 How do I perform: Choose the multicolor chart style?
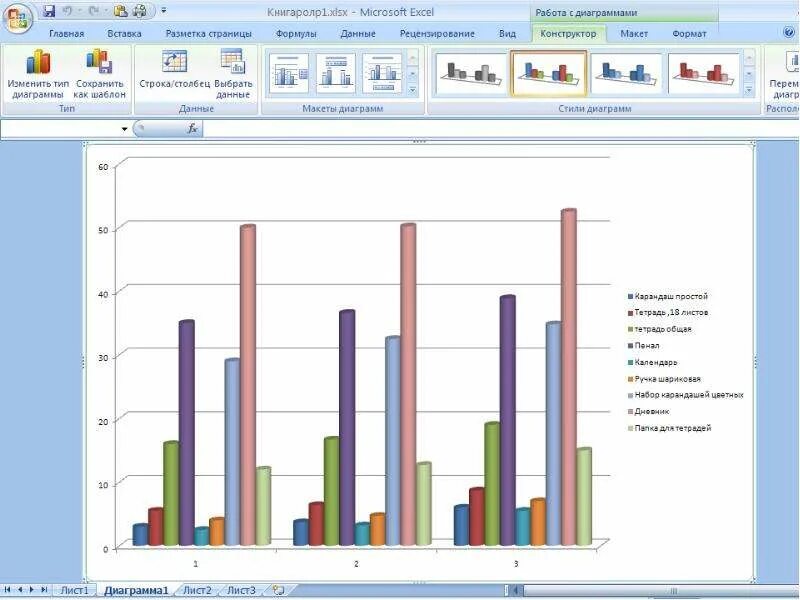pyautogui.click(x=549, y=73)
